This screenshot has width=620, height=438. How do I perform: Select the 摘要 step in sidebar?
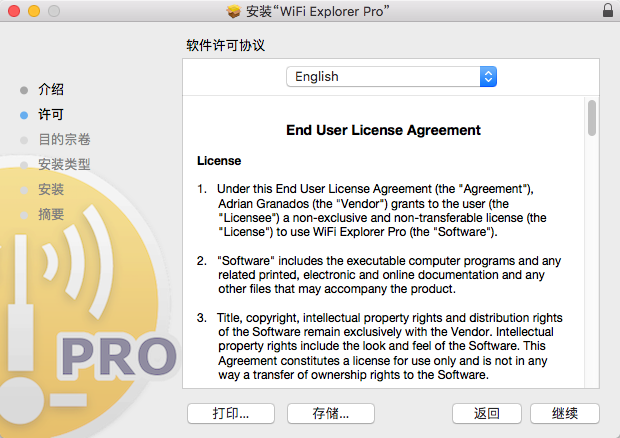(51, 214)
